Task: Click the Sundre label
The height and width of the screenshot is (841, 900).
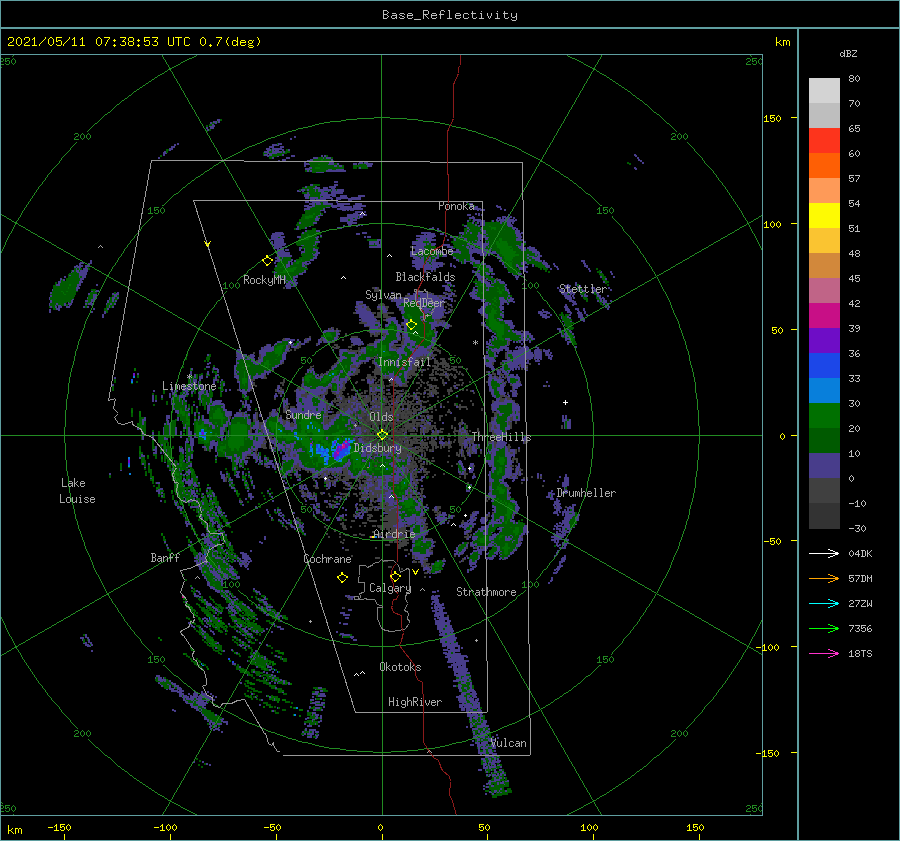Action: pyautogui.click(x=303, y=414)
